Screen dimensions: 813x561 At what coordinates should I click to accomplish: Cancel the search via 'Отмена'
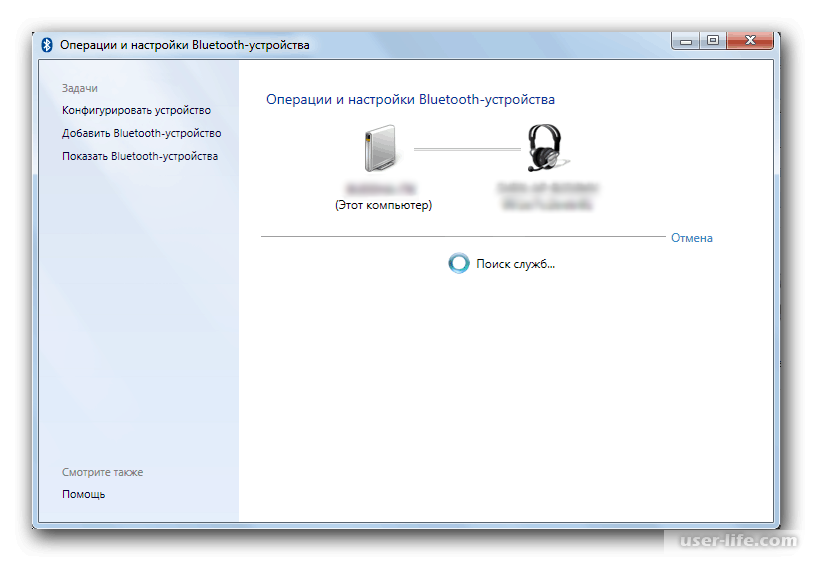point(692,238)
